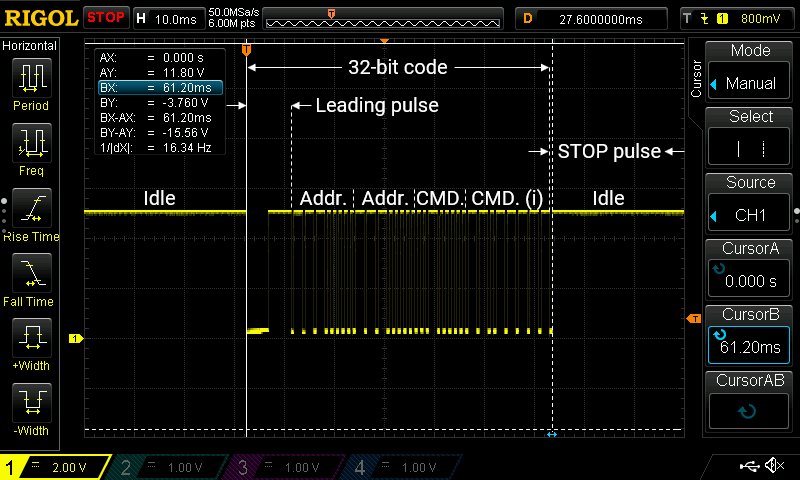Click the orange trigger level marker on right edge
Image resolution: width=800 pixels, height=480 pixels.
(694, 318)
